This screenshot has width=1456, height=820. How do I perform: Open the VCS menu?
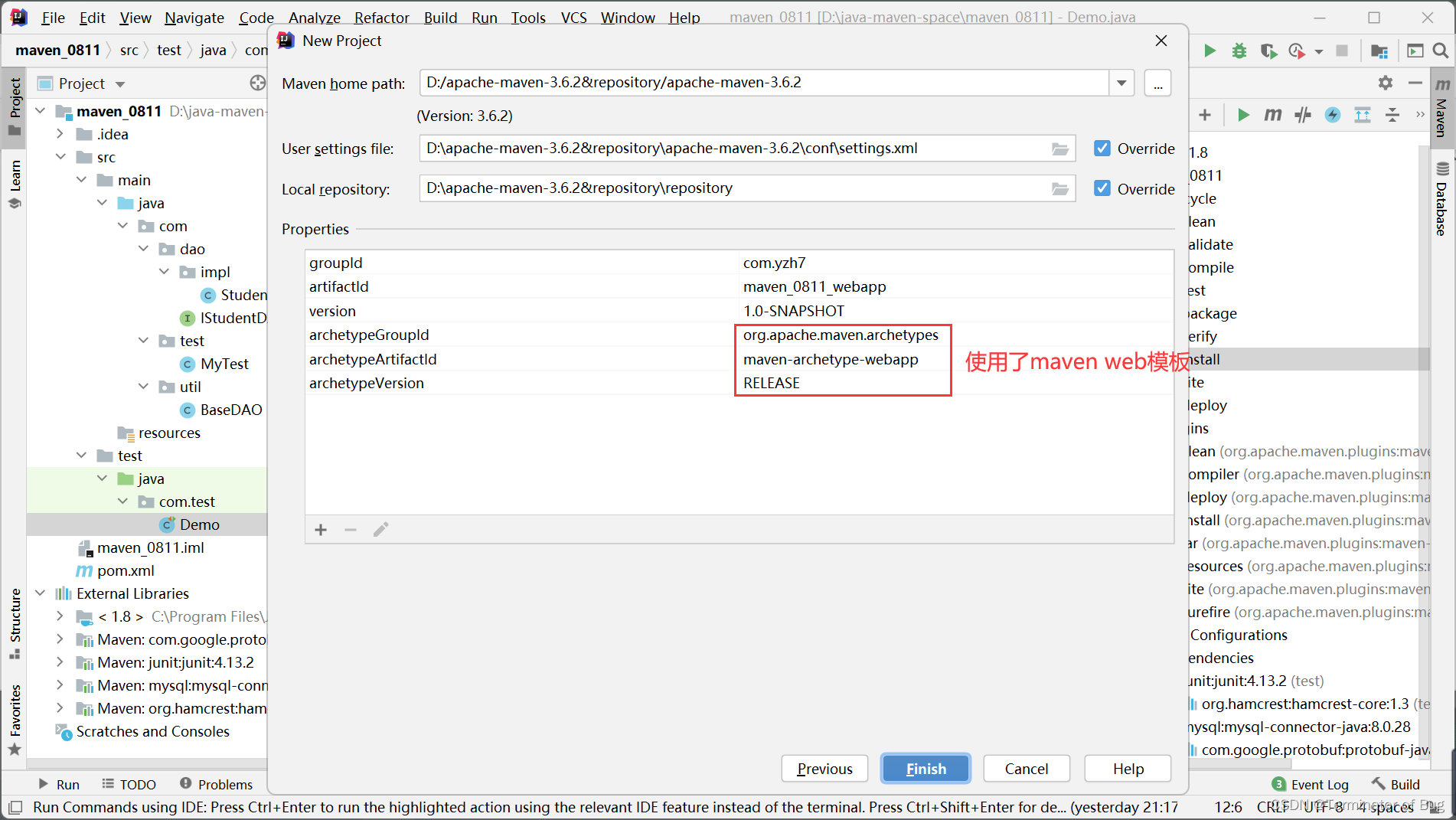(573, 18)
